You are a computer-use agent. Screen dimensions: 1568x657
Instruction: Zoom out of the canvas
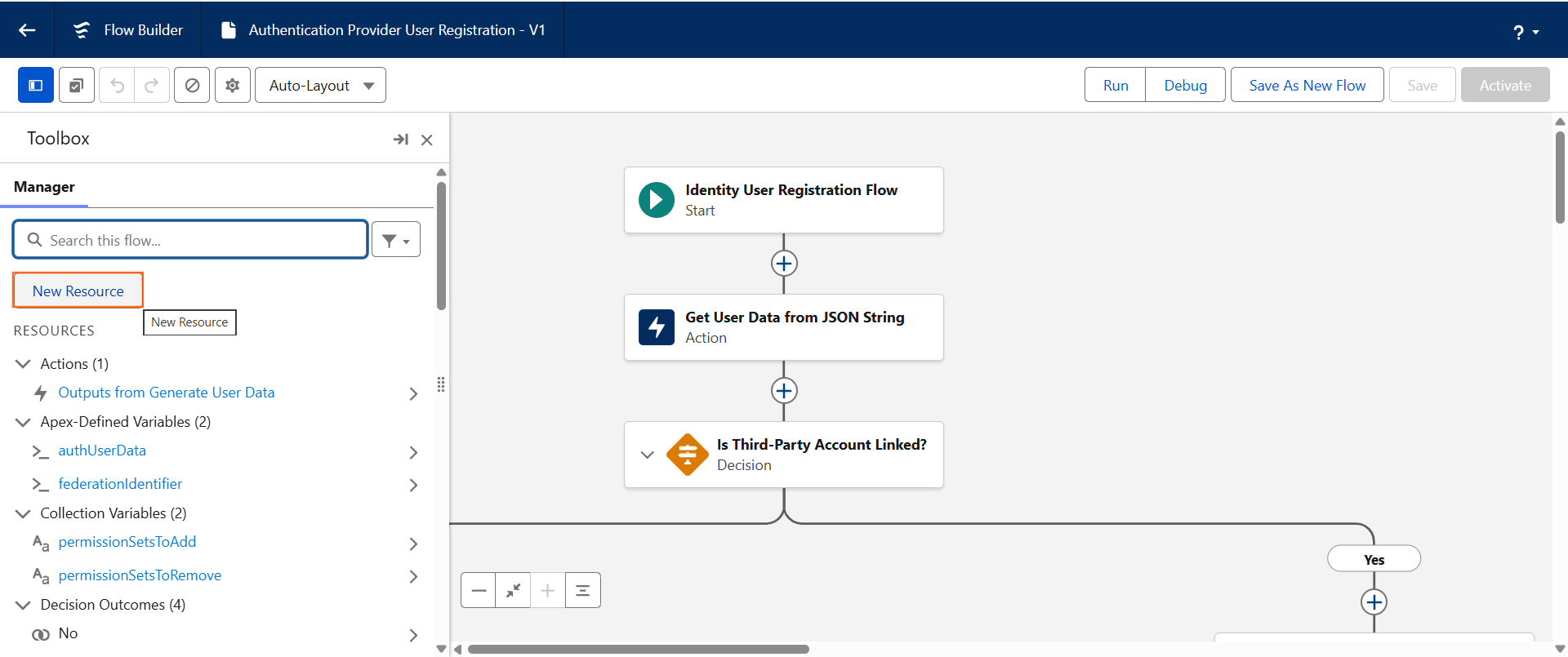coord(479,590)
